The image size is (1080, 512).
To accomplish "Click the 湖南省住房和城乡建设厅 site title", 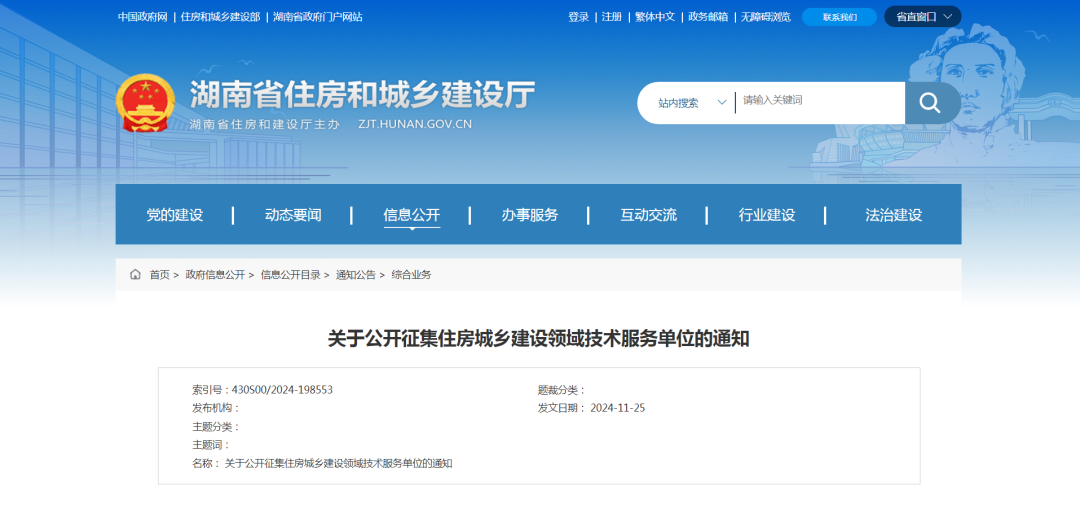I will point(362,94).
